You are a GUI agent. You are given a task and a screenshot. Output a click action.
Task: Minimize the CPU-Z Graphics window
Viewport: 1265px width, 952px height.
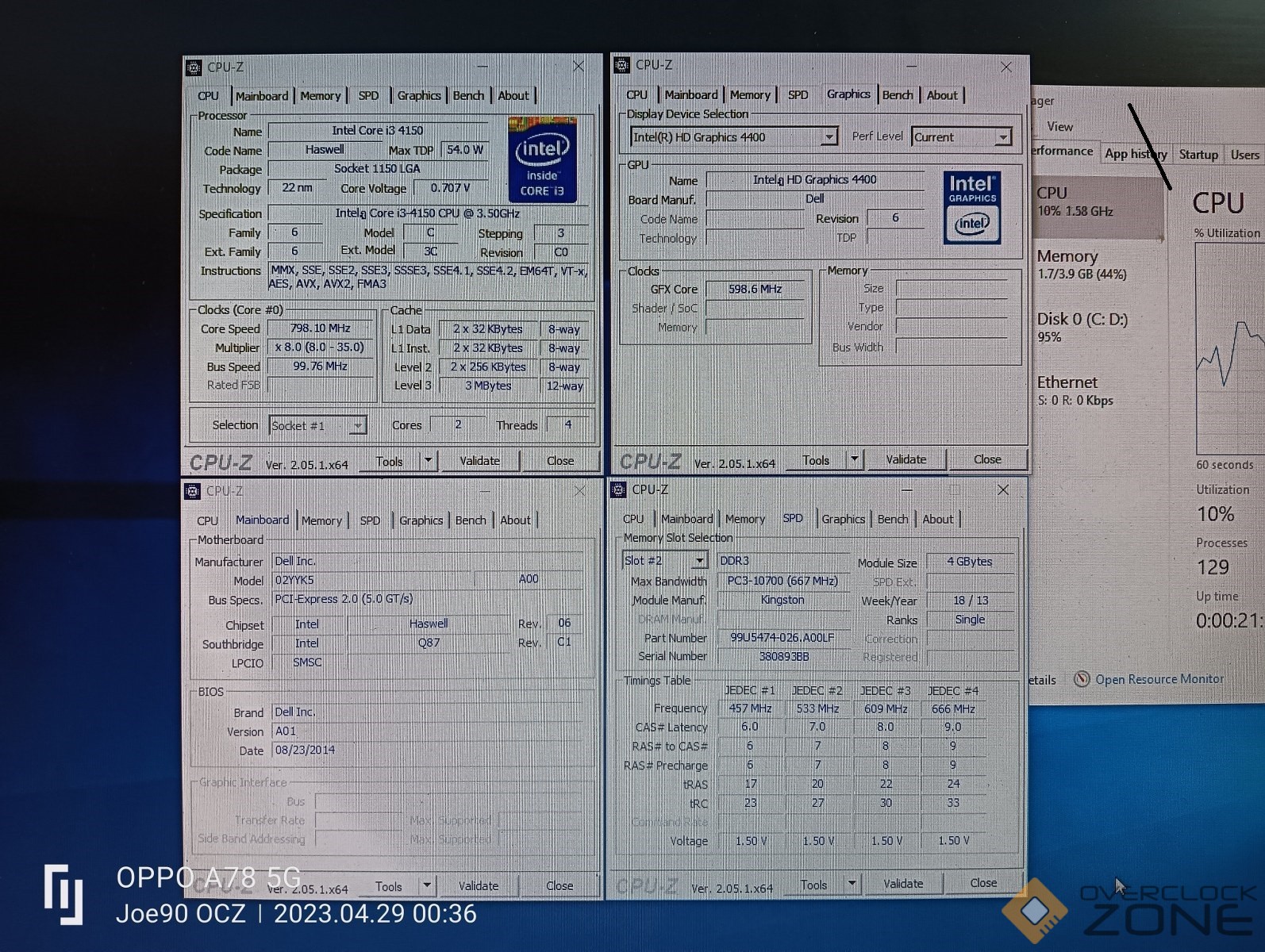(912, 67)
